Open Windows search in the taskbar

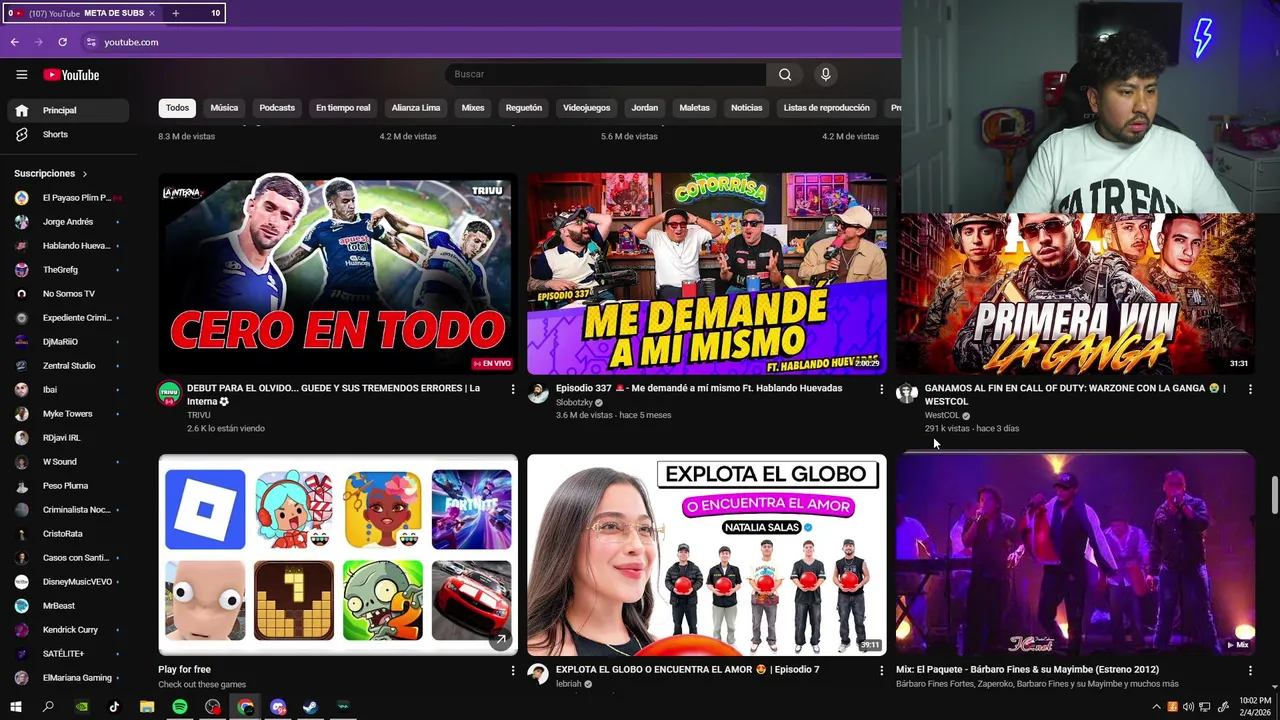pyautogui.click(x=48, y=707)
